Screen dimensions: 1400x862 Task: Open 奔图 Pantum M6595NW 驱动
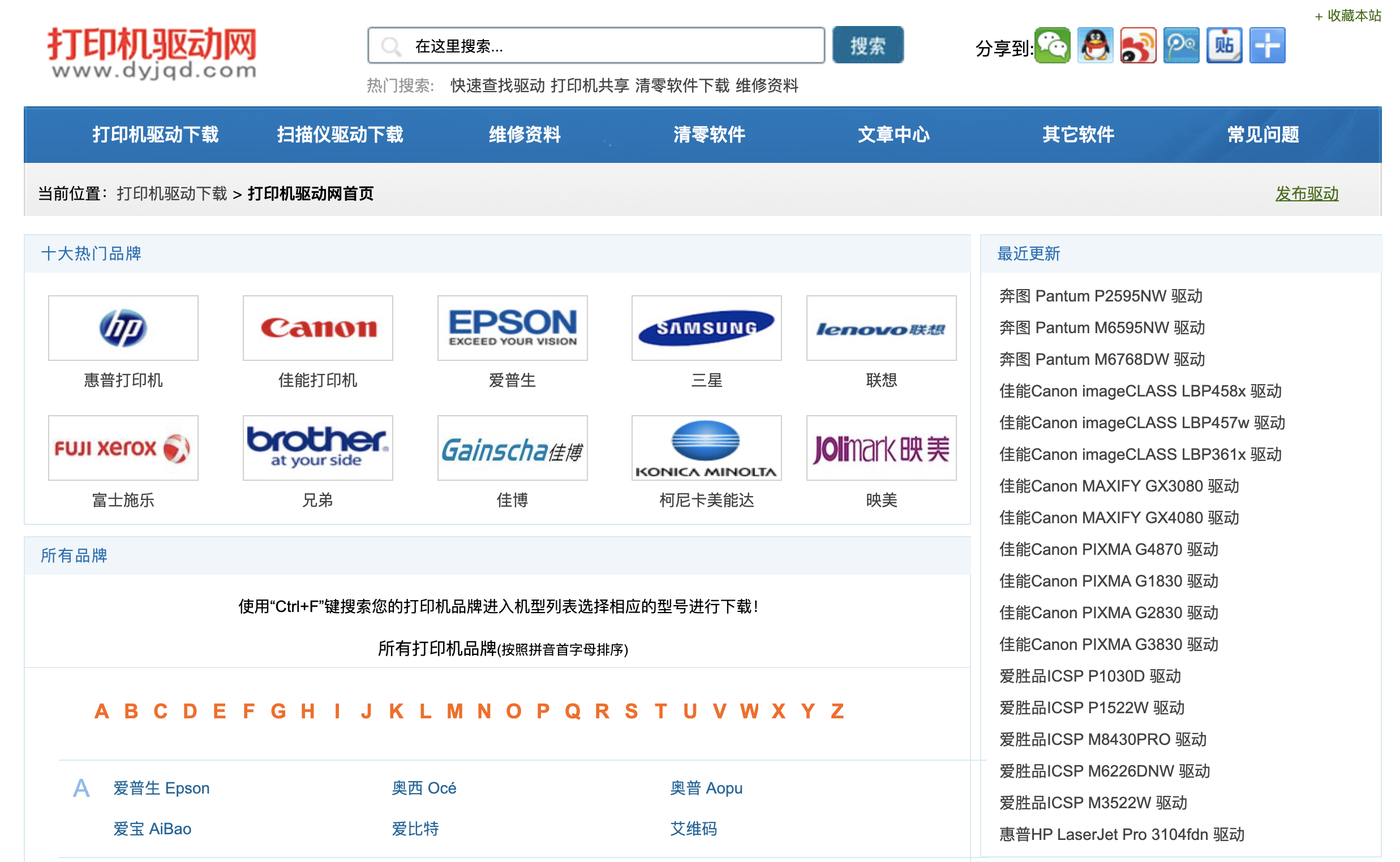click(1102, 328)
